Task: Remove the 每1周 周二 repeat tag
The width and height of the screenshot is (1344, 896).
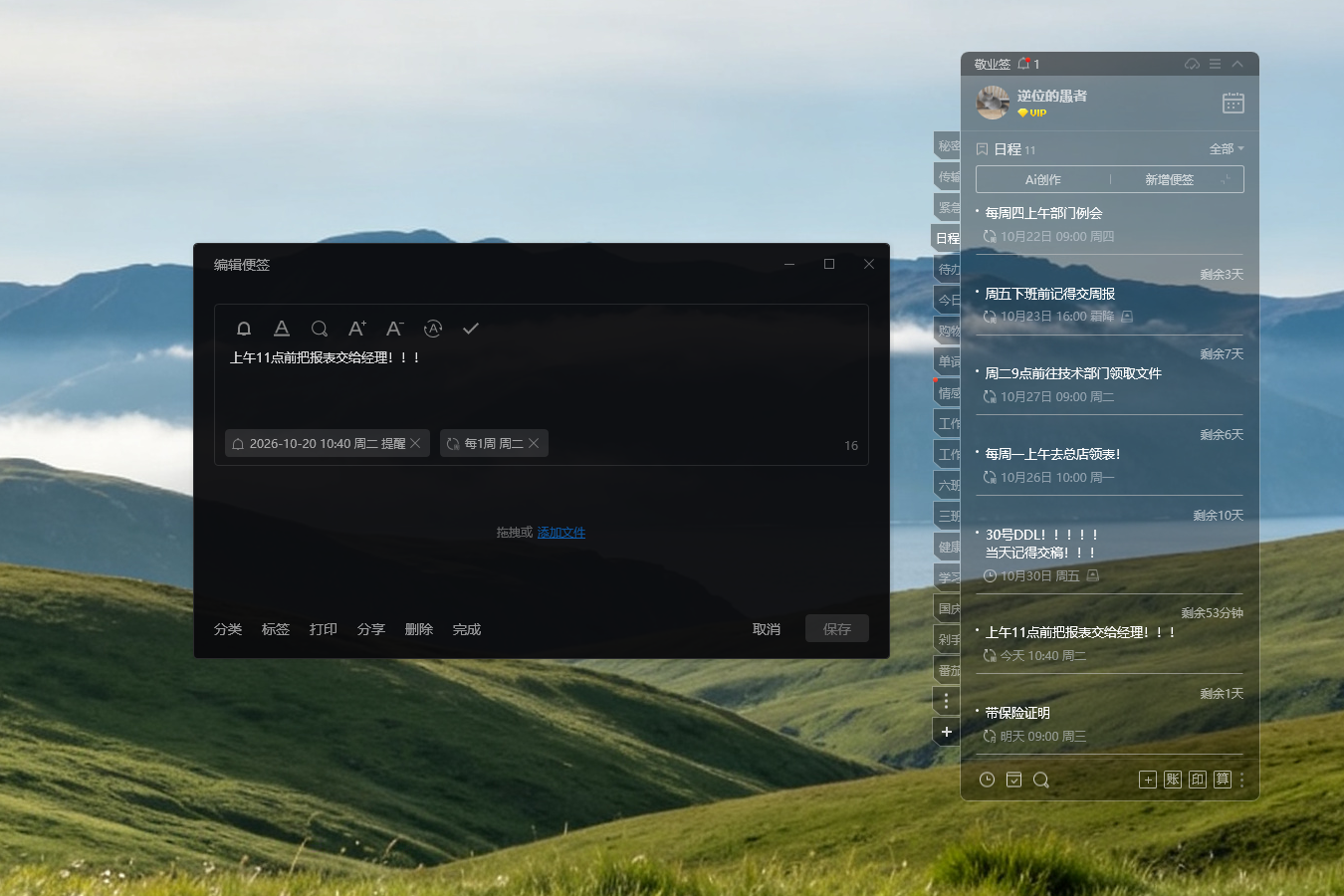Action: coord(534,443)
